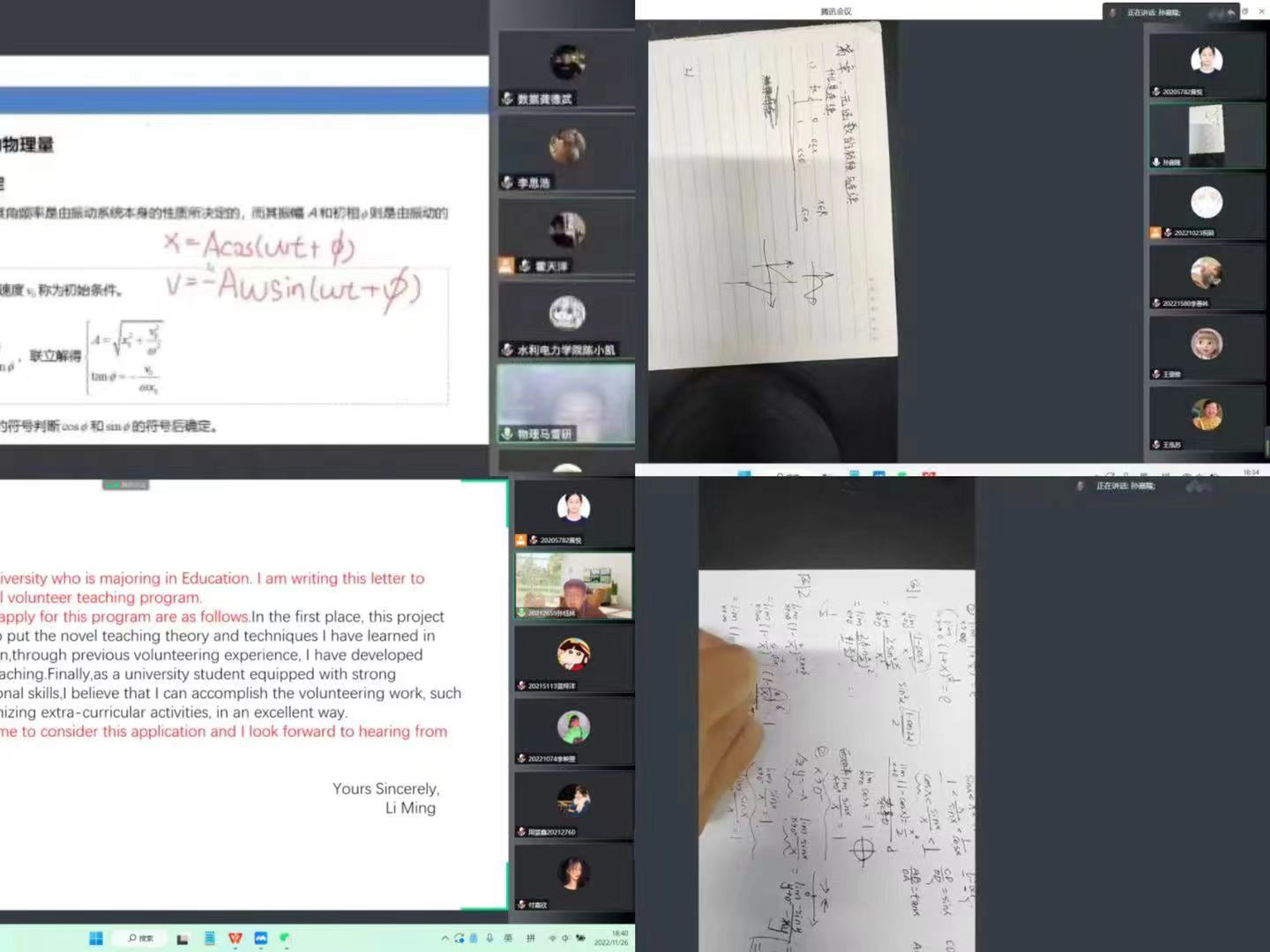This screenshot has height=952, width=1270.
Task: Open the Wi-Fi network tray icon
Action: coord(553,938)
